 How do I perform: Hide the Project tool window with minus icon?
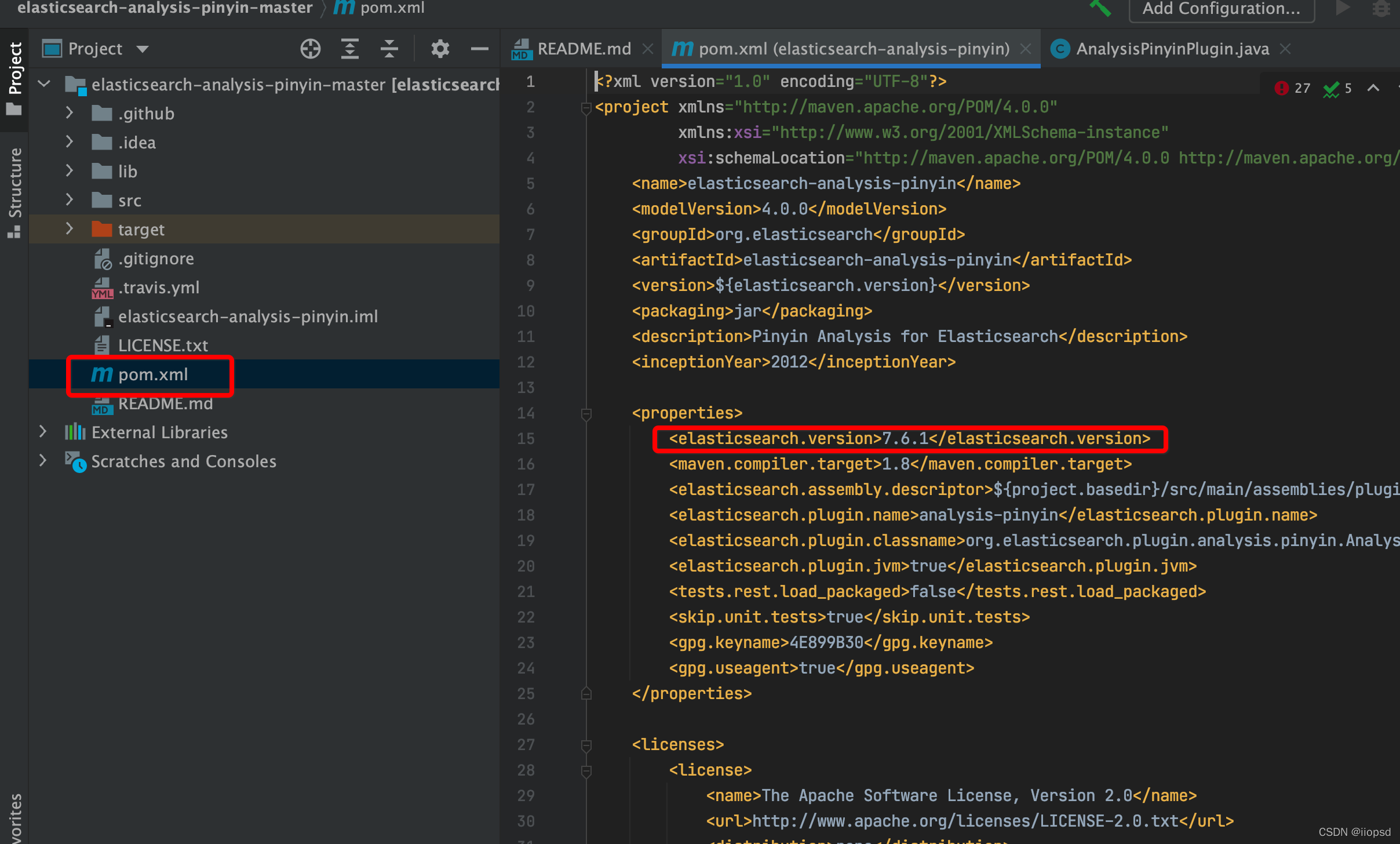480,49
